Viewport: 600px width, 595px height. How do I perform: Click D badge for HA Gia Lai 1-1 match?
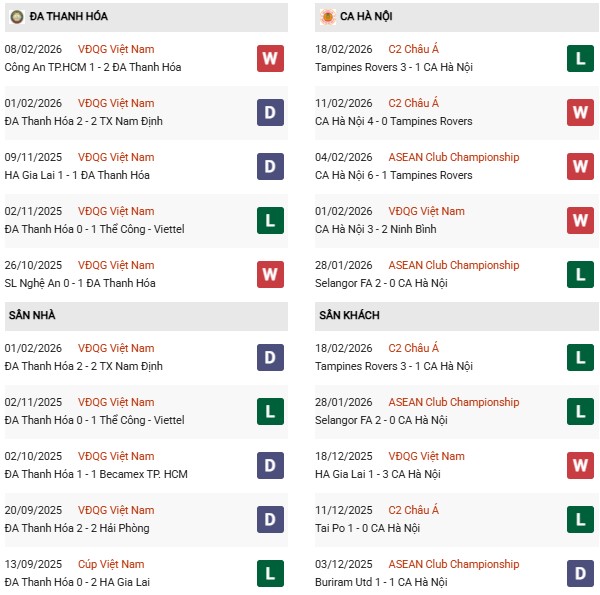point(269,166)
